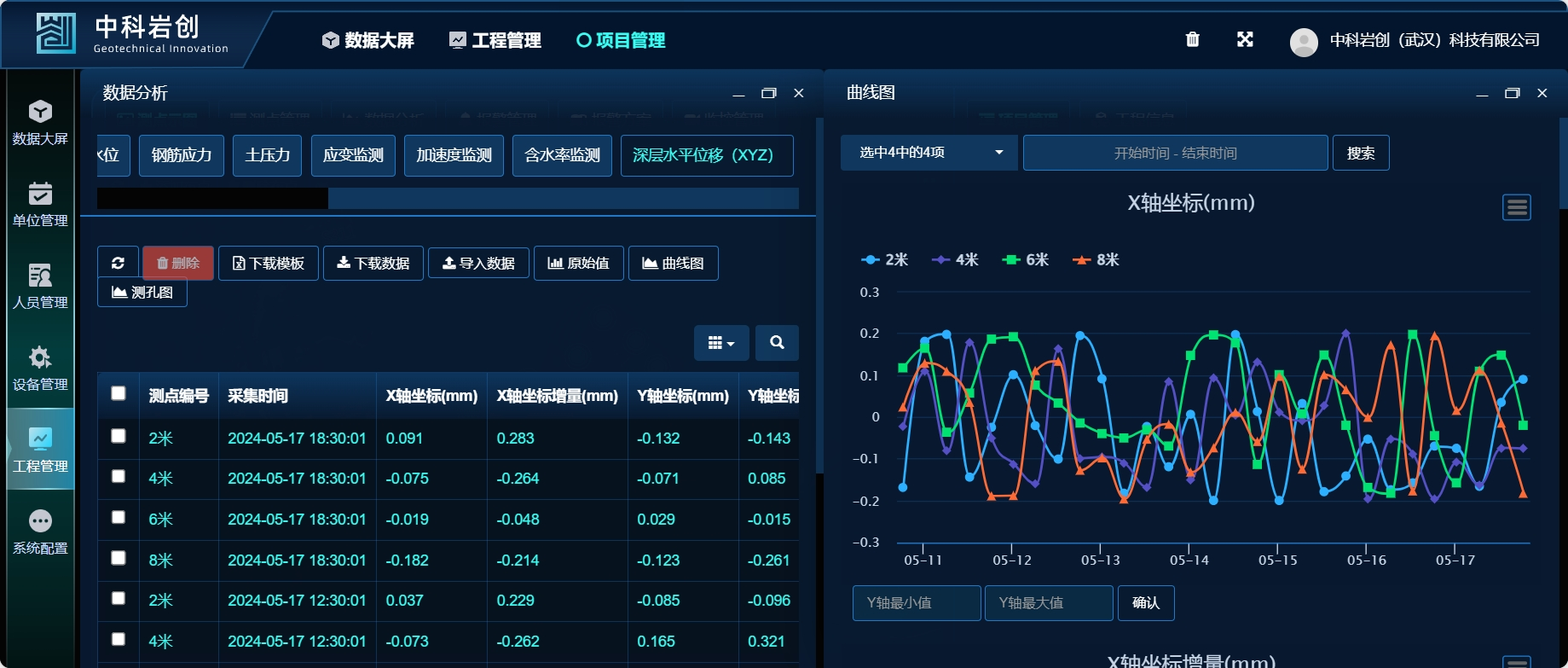Screen dimensions: 1568x668
Task: Minimize the 曲线图 window
Action: tap(1482, 93)
